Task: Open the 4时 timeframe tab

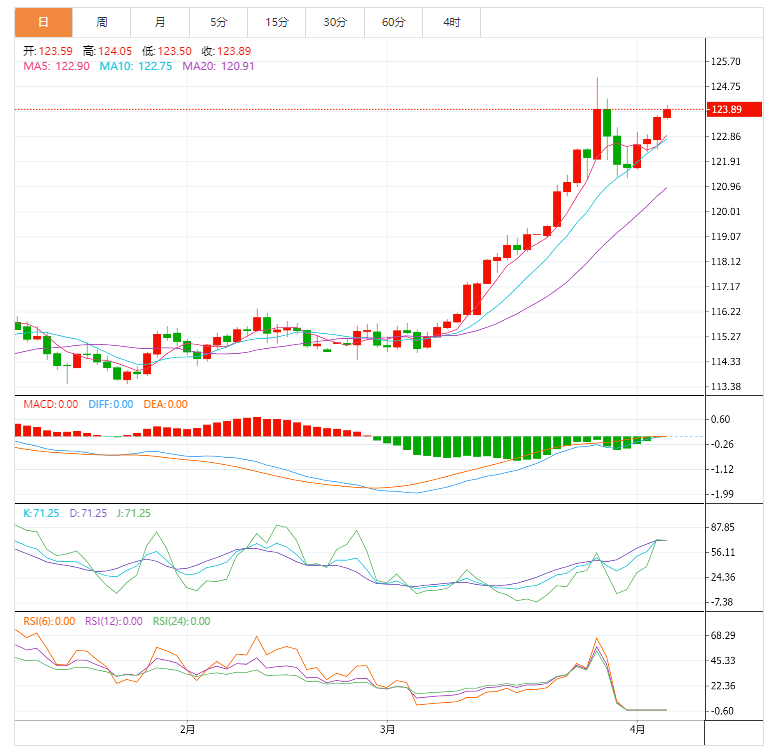Action: click(x=452, y=22)
